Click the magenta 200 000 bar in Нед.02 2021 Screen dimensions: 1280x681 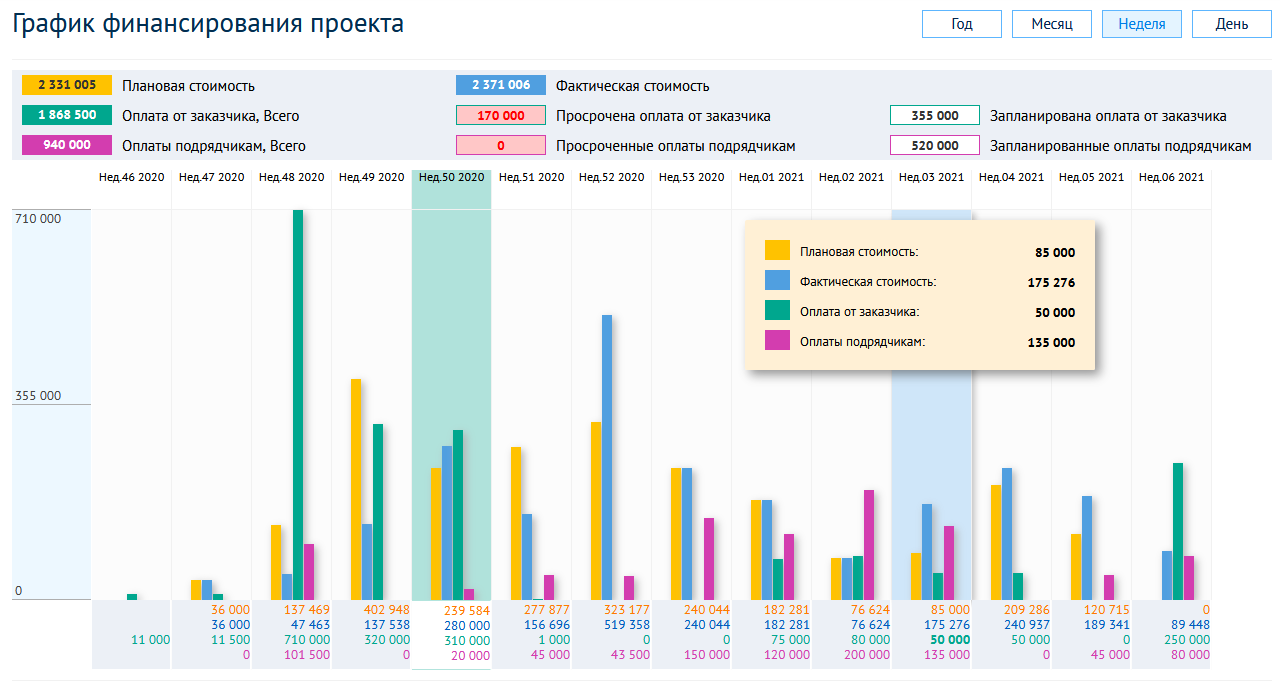coord(869,545)
